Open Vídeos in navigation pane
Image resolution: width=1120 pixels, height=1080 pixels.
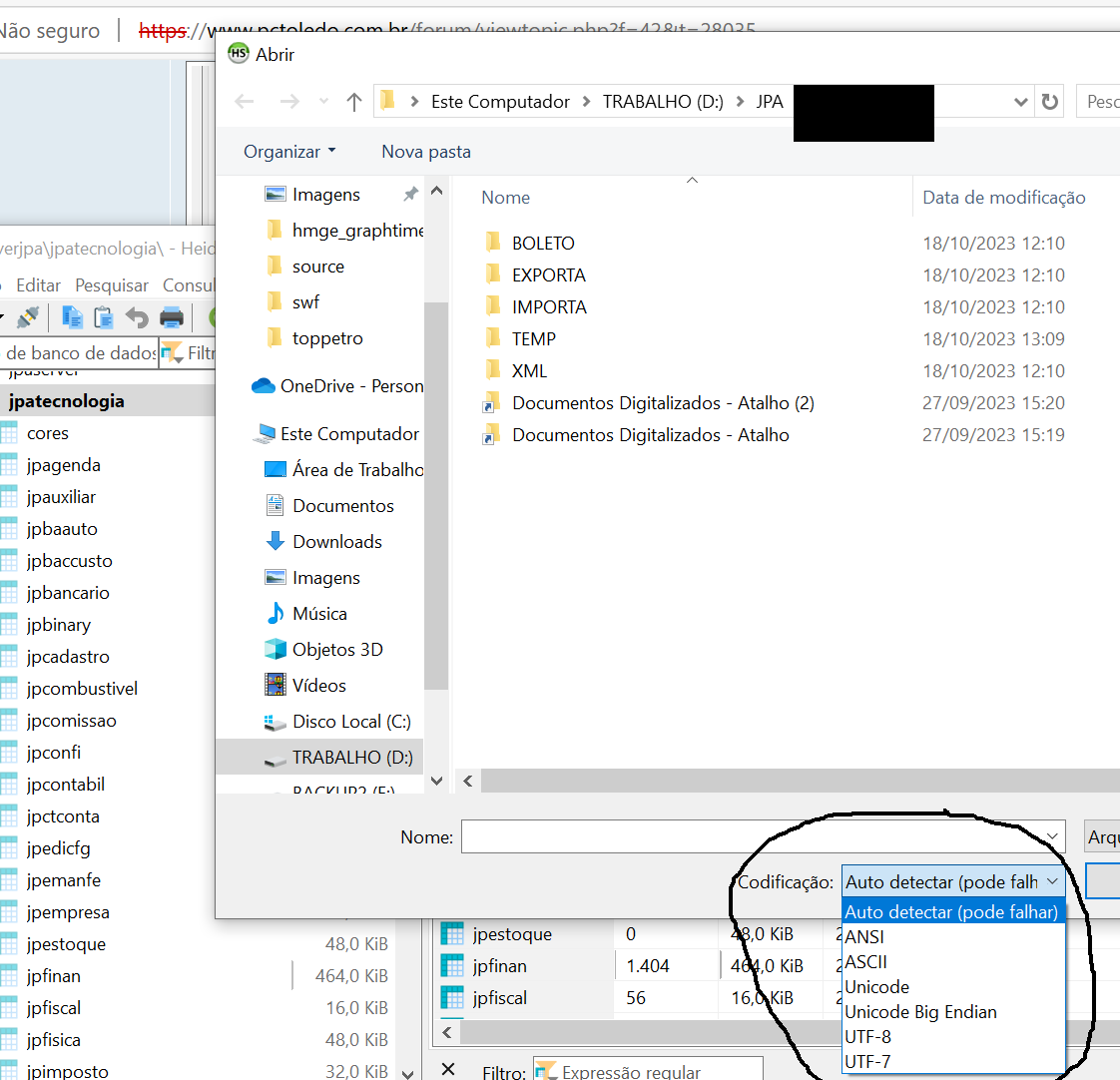(x=318, y=686)
